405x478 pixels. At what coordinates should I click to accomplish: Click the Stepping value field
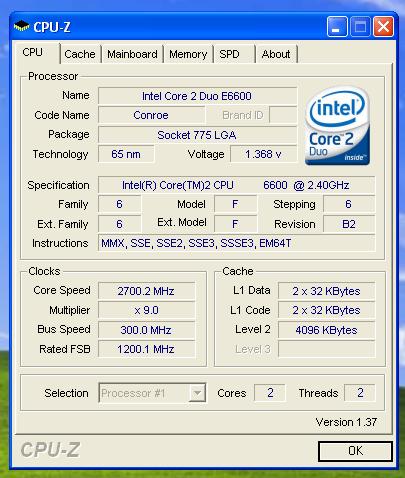tap(349, 204)
